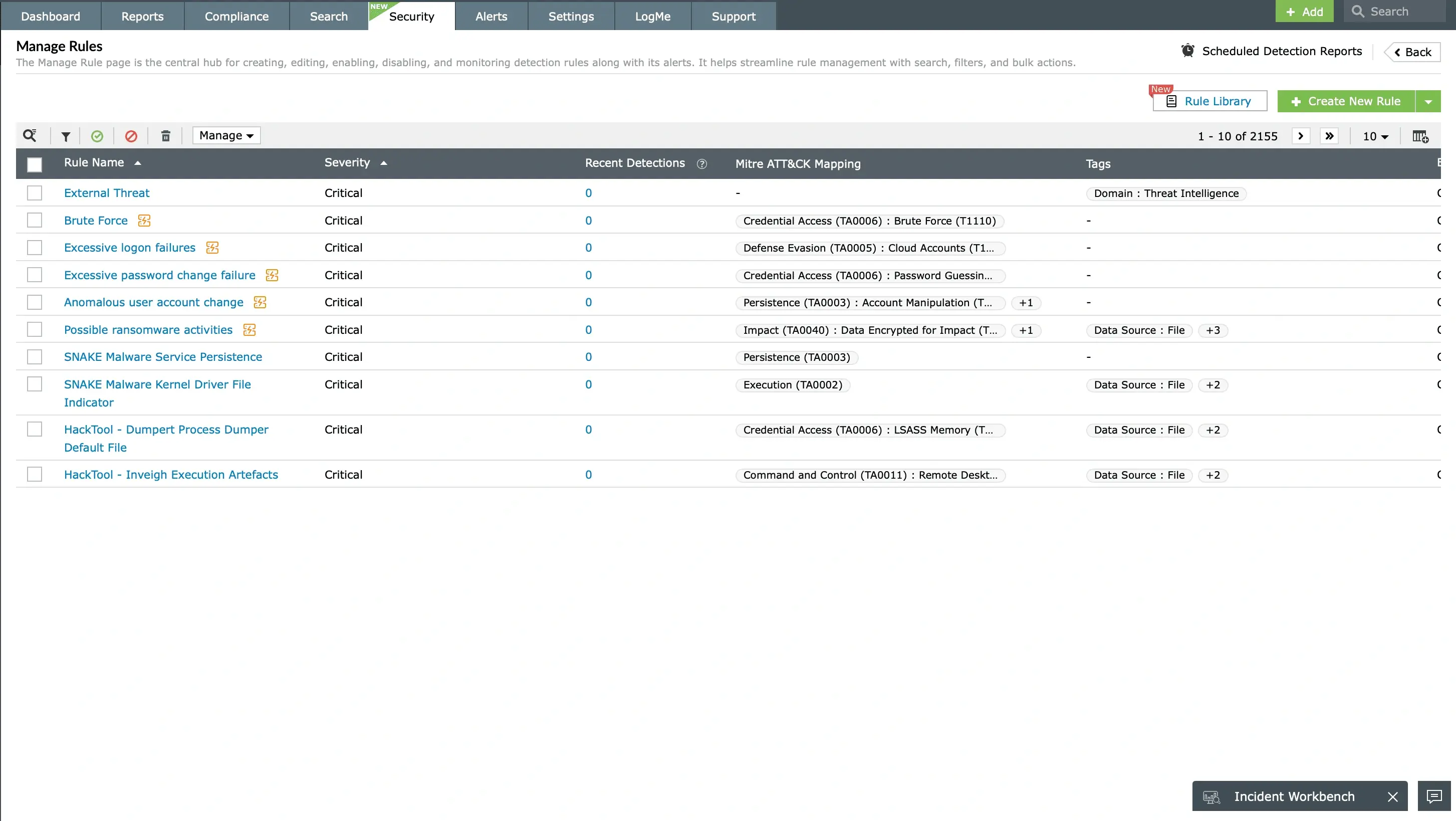This screenshot has width=1456, height=821.
Task: Check the HackTool - Inveigh Execution Artefacts checkbox
Action: 35,474
